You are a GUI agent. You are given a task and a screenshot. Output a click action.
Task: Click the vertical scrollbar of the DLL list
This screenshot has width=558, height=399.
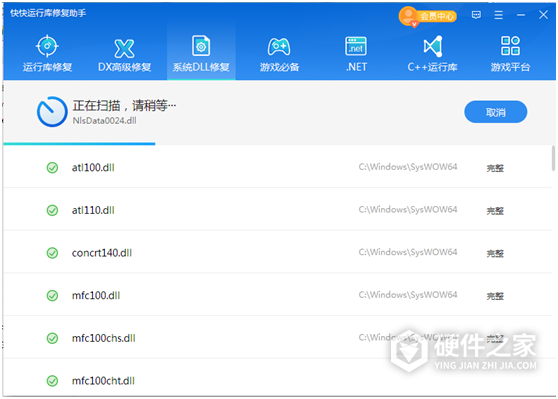553,158
